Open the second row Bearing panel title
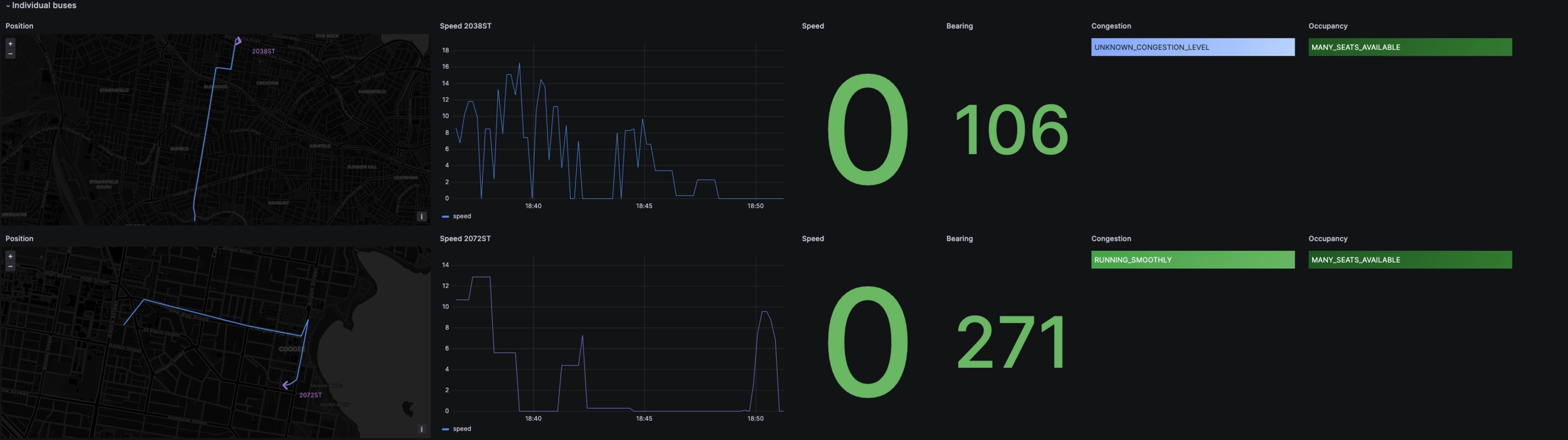Image resolution: width=1568 pixels, height=440 pixels. (x=959, y=238)
